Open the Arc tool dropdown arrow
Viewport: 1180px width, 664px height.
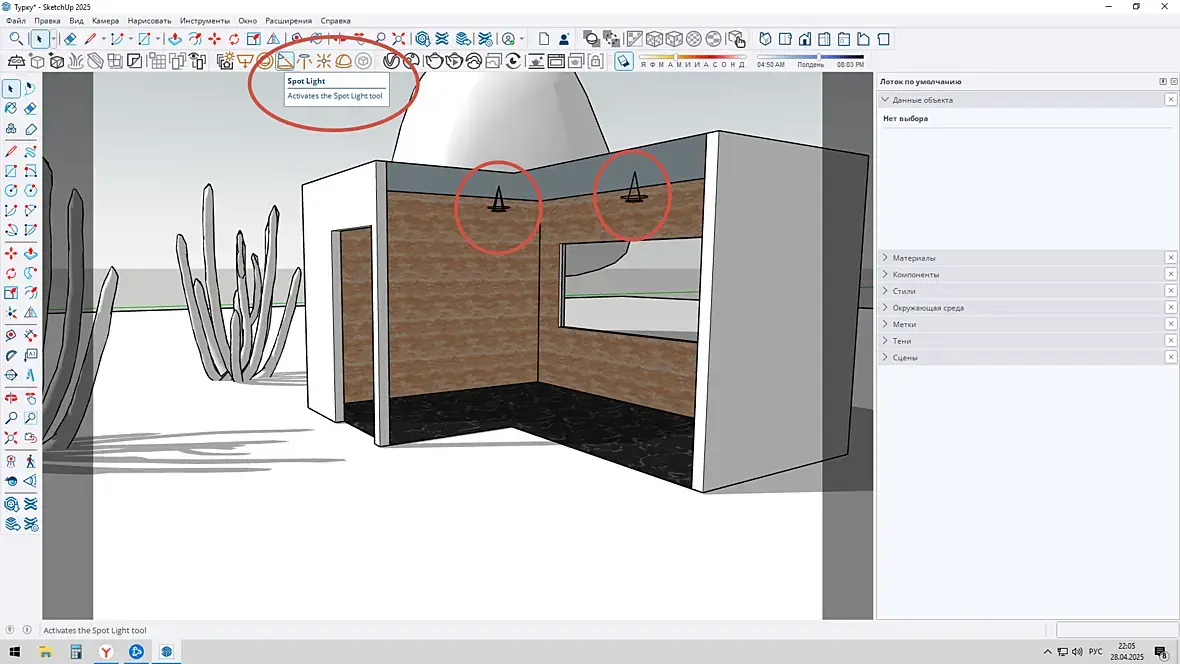pos(130,38)
